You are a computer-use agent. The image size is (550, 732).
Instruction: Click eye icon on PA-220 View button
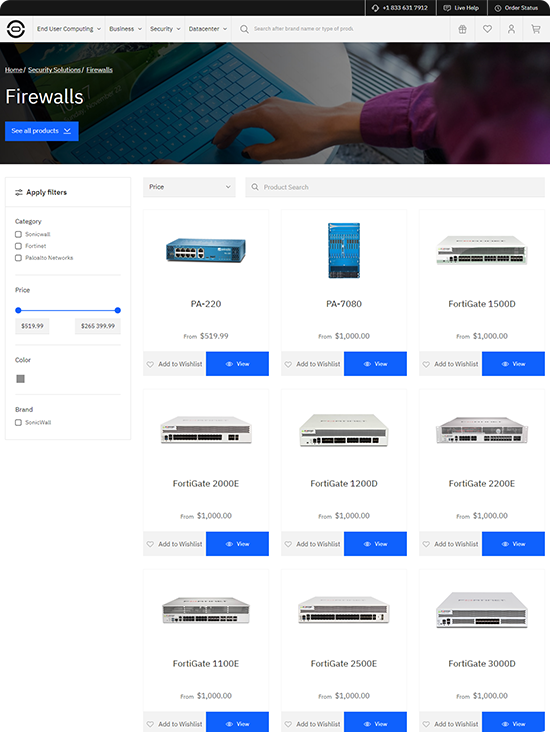point(229,364)
